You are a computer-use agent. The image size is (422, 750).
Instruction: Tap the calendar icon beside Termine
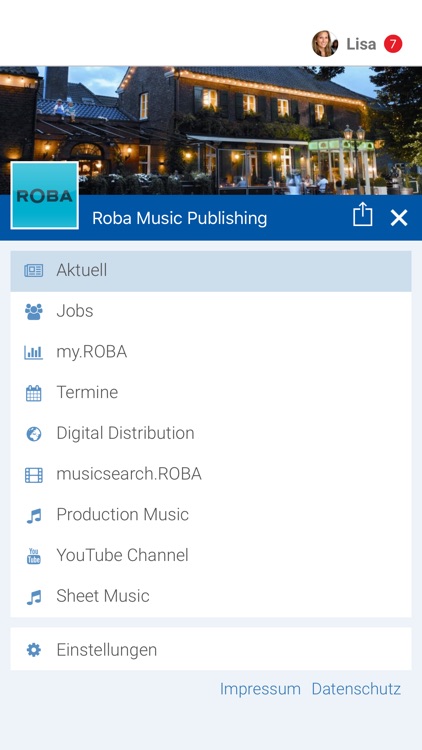coord(33,393)
